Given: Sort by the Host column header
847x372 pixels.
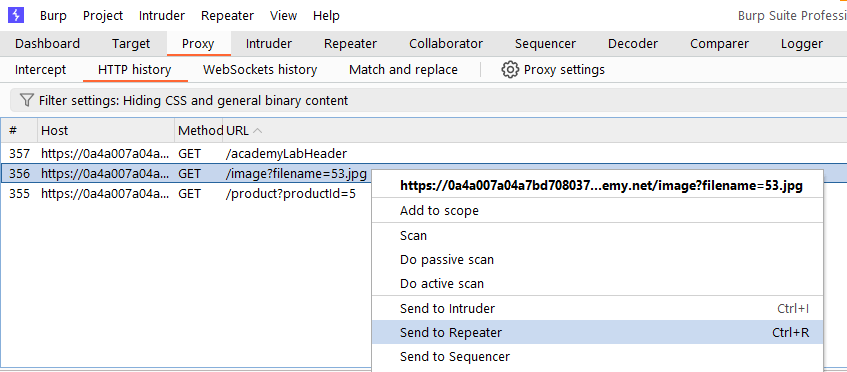Looking at the screenshot, I should click(x=106, y=131).
